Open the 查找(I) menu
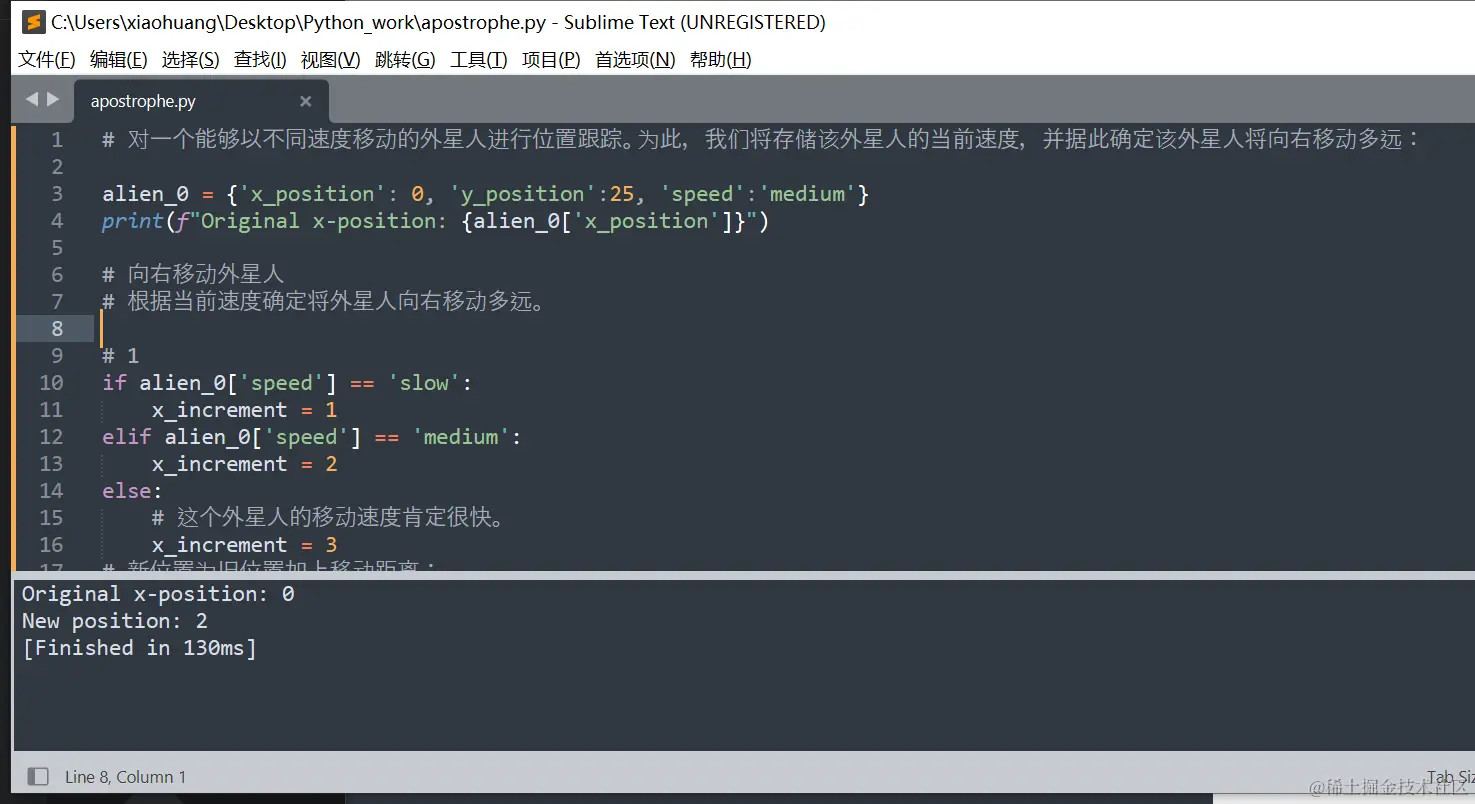Screen dimensions: 1475x804 tap(260, 59)
